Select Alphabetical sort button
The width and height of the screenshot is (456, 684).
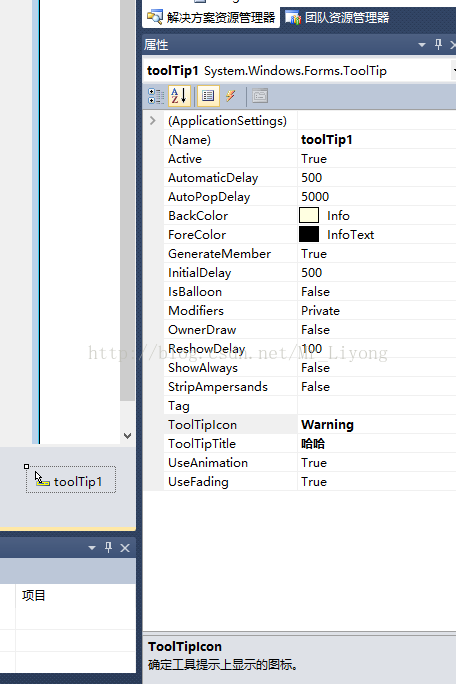[179, 96]
